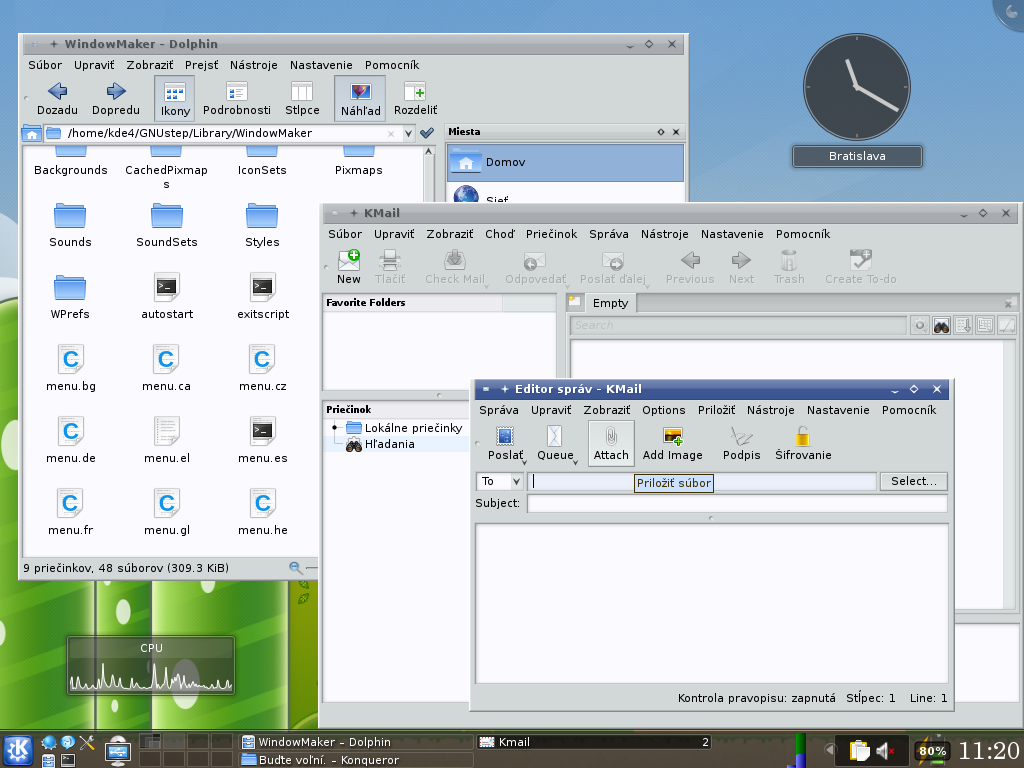
Task: Select the Styles folder
Action: click(262, 225)
